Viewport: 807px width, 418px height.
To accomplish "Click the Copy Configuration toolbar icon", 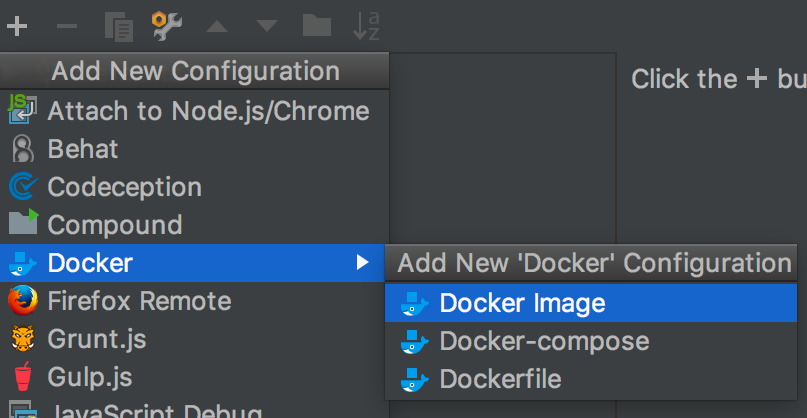I will pos(118,26).
